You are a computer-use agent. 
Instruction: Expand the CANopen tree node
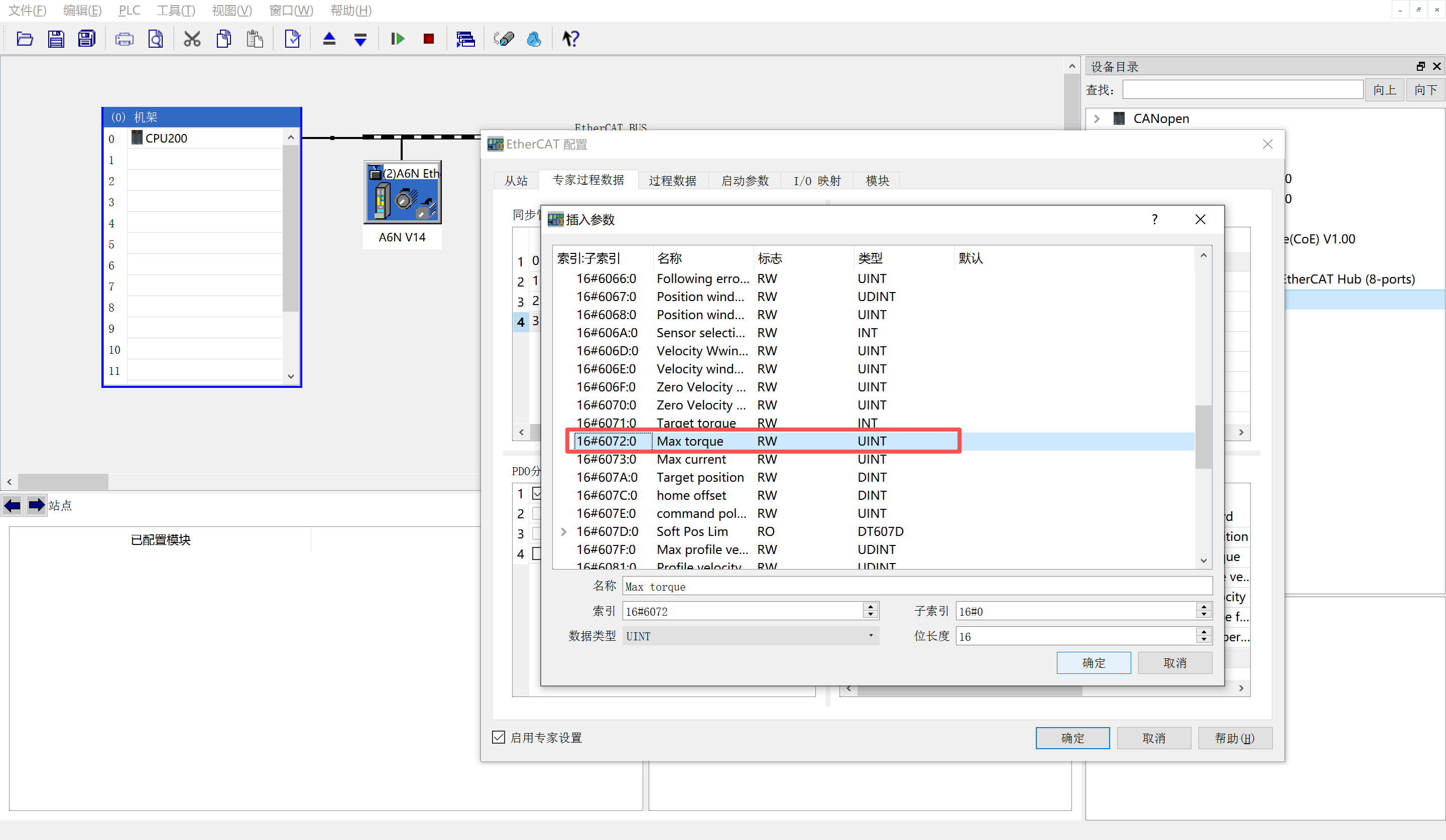tap(1097, 119)
